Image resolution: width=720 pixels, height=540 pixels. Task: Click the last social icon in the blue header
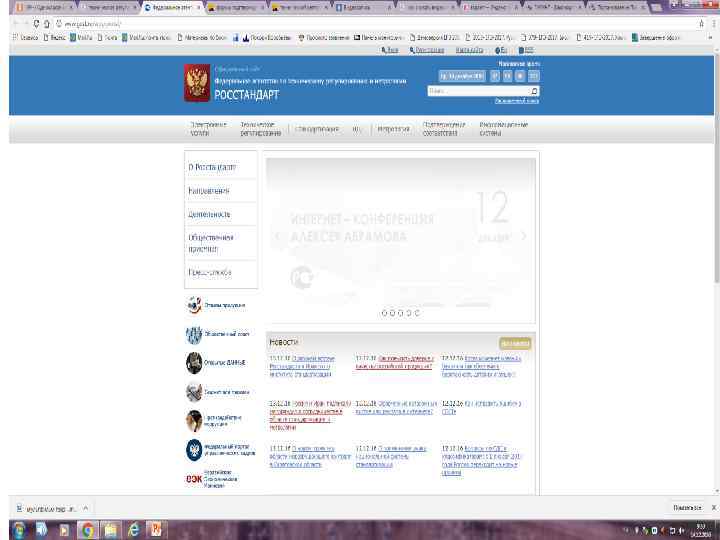pyautogui.click(x=534, y=76)
